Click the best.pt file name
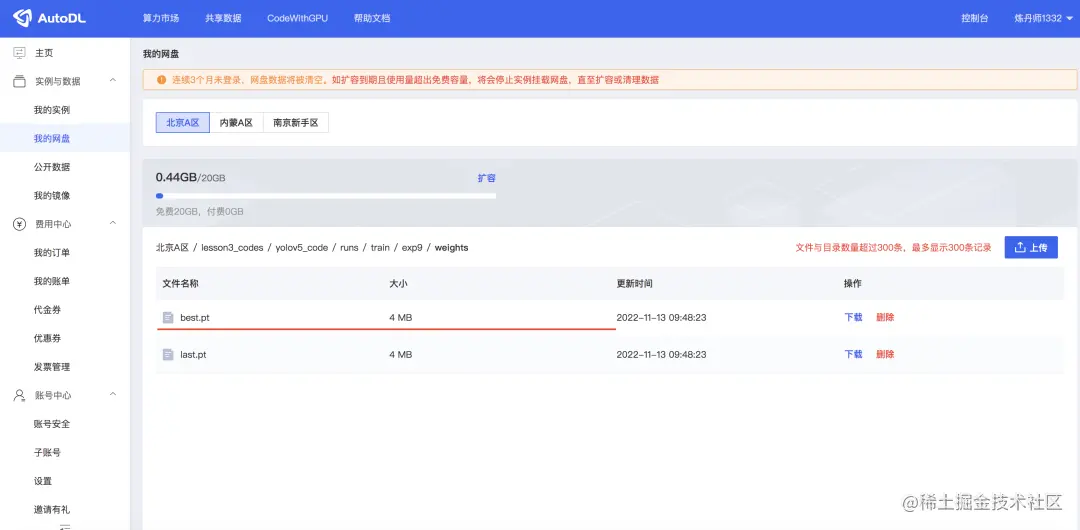 pyautogui.click(x=195, y=318)
